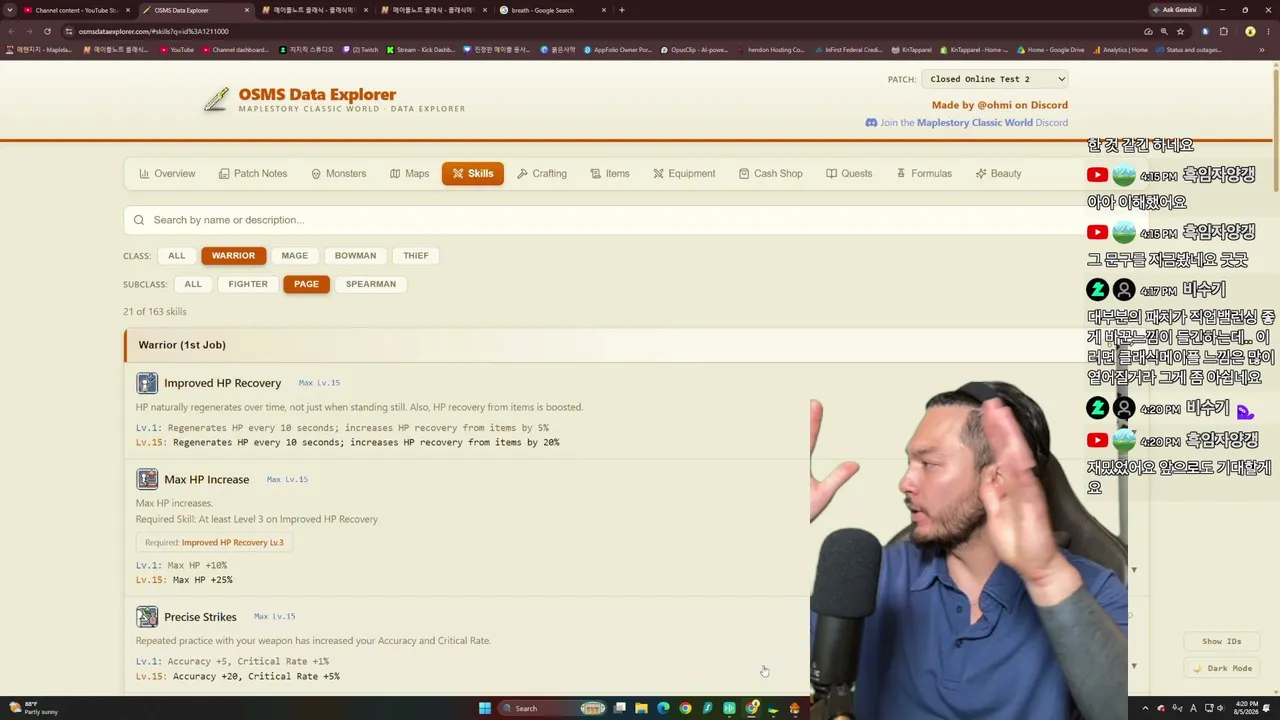
Task: Toggle Dark Mode on the page
Action: coord(1222,668)
